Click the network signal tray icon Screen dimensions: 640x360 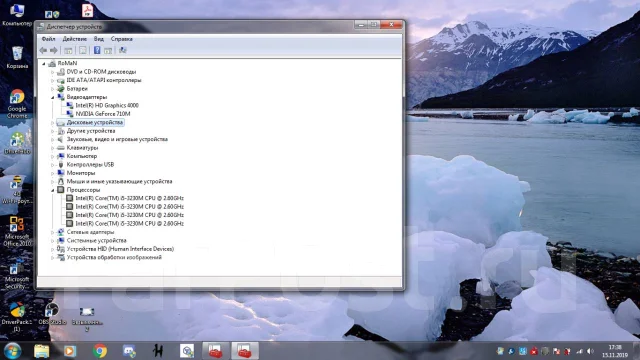point(579,351)
